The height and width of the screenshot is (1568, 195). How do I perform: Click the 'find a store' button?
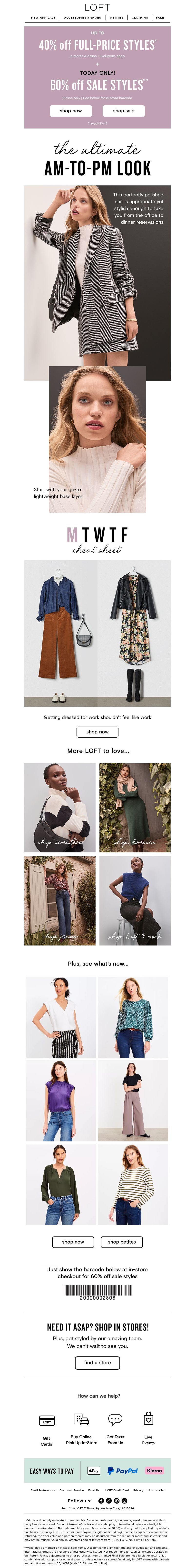[x=97, y=1363]
